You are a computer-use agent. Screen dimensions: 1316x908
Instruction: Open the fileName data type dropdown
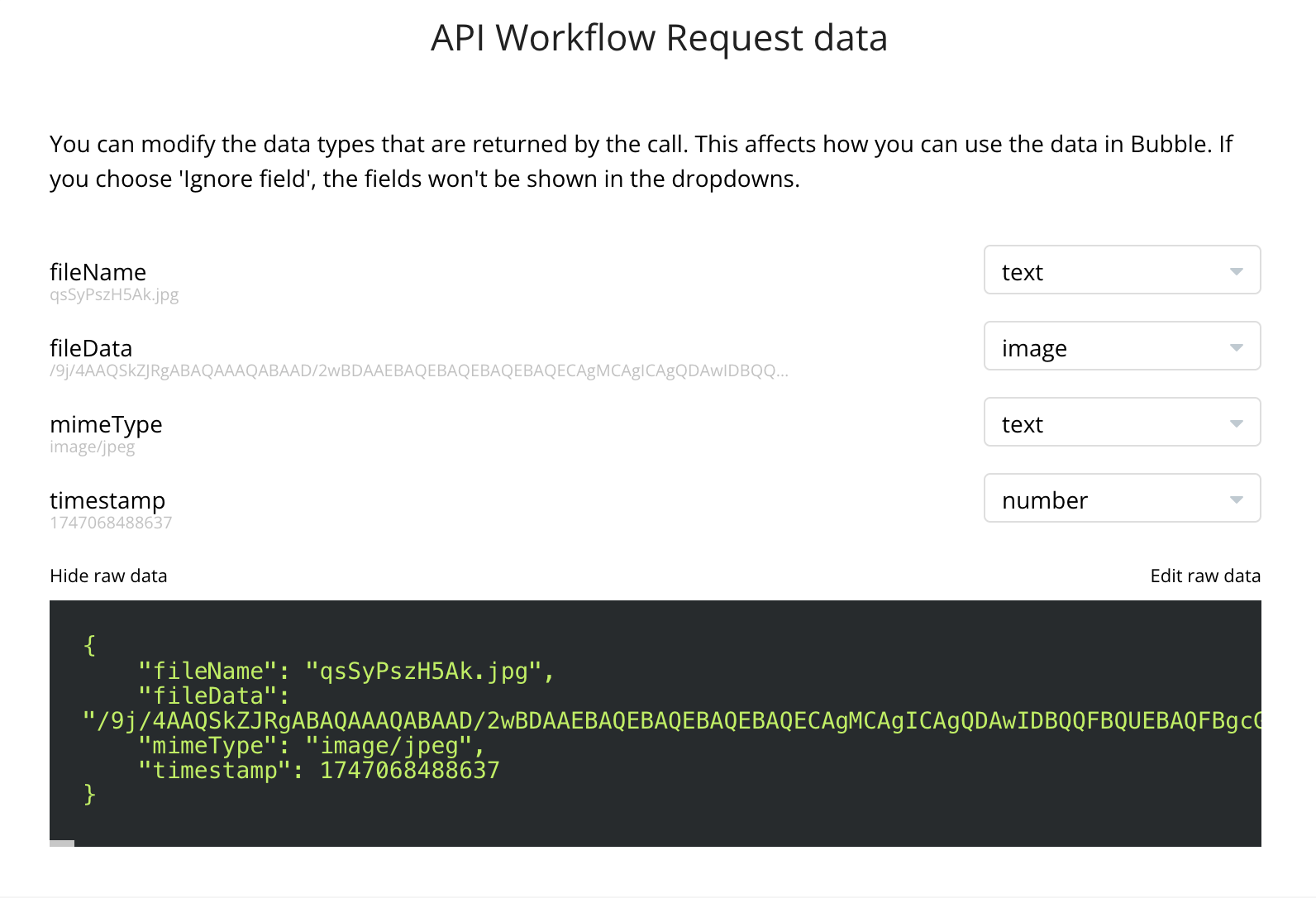point(1122,270)
